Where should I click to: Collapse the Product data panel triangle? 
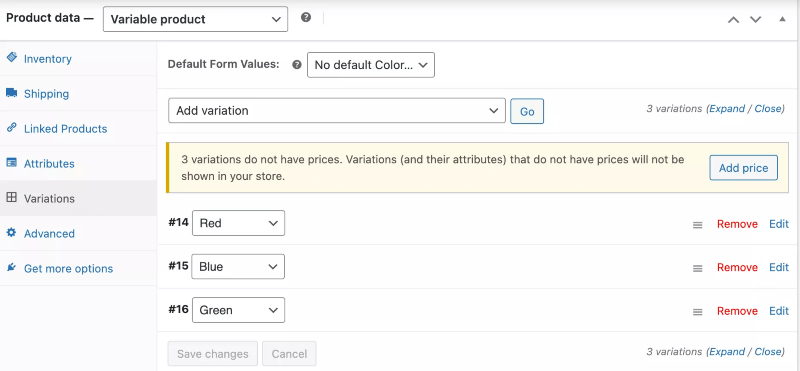[x=782, y=19]
